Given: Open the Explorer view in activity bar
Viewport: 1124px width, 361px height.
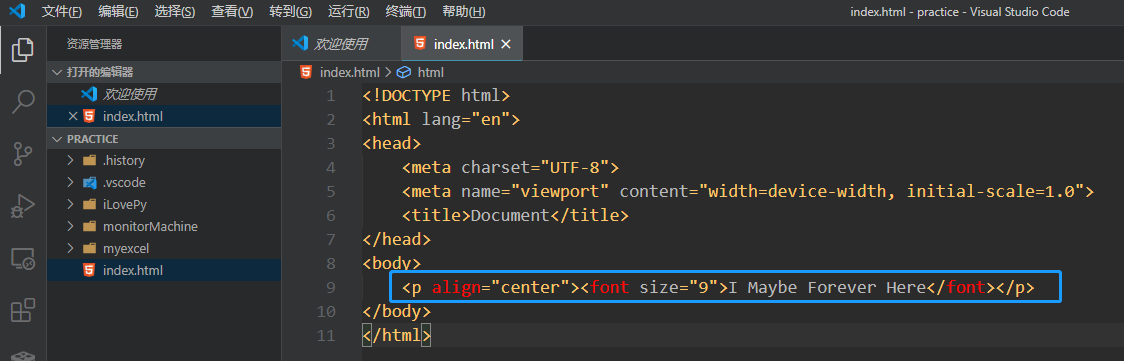Looking at the screenshot, I should pyautogui.click(x=23, y=49).
